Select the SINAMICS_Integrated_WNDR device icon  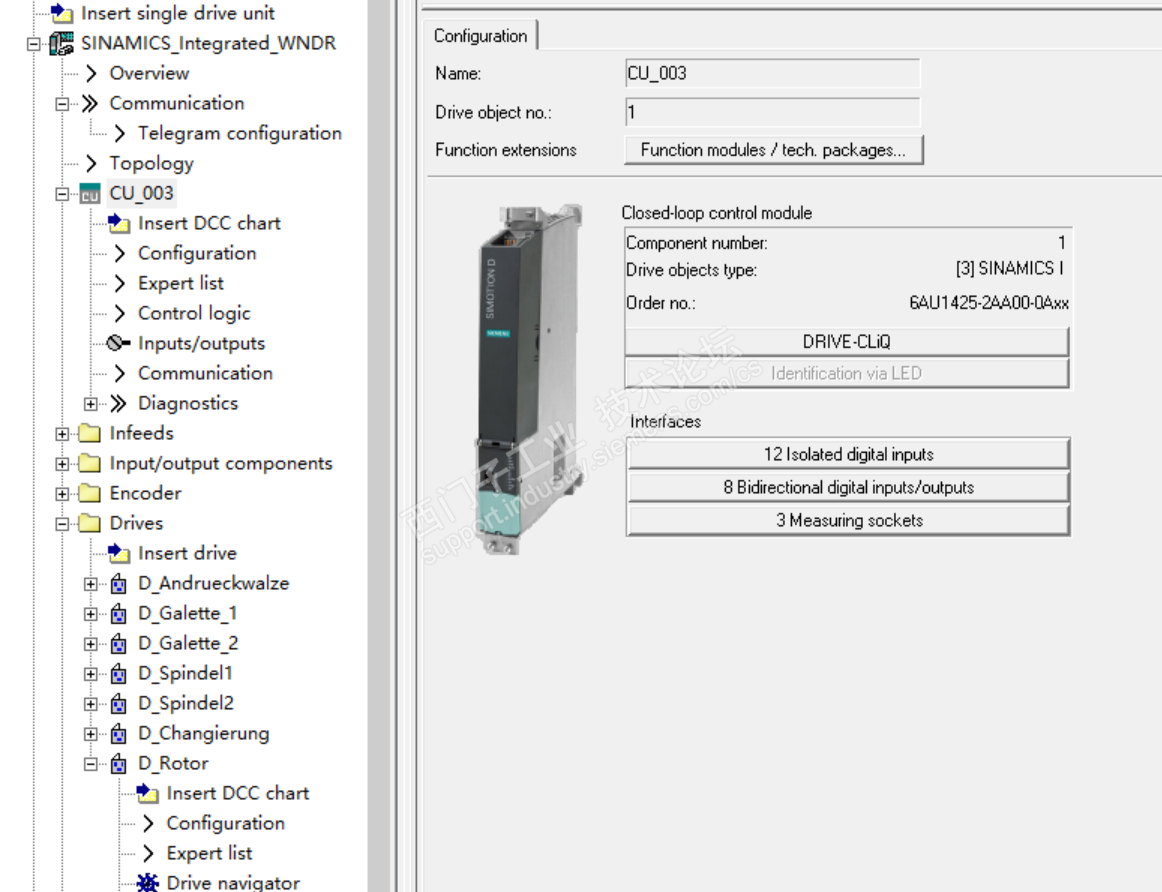[x=62, y=44]
